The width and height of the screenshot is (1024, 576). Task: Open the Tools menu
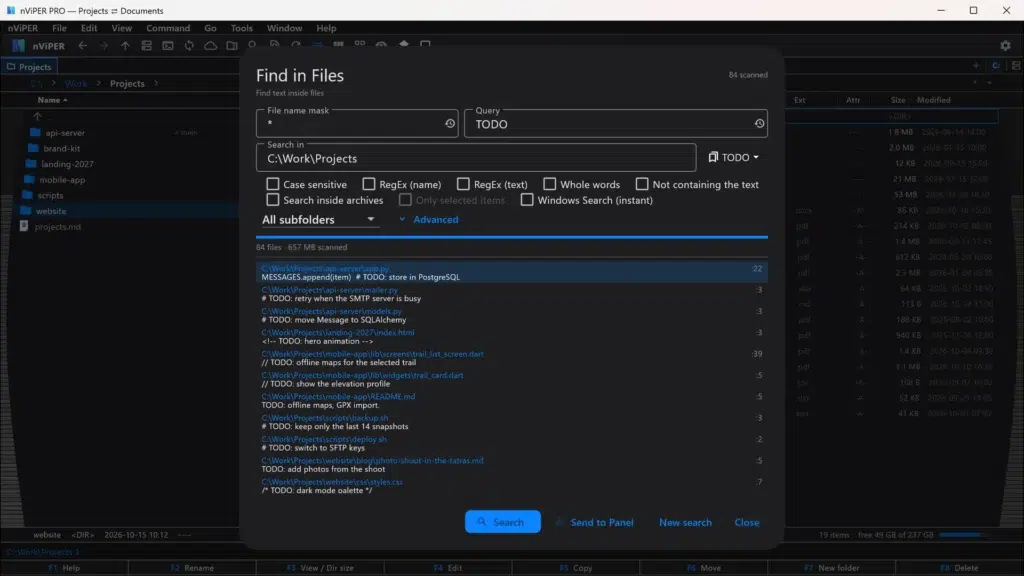242,28
